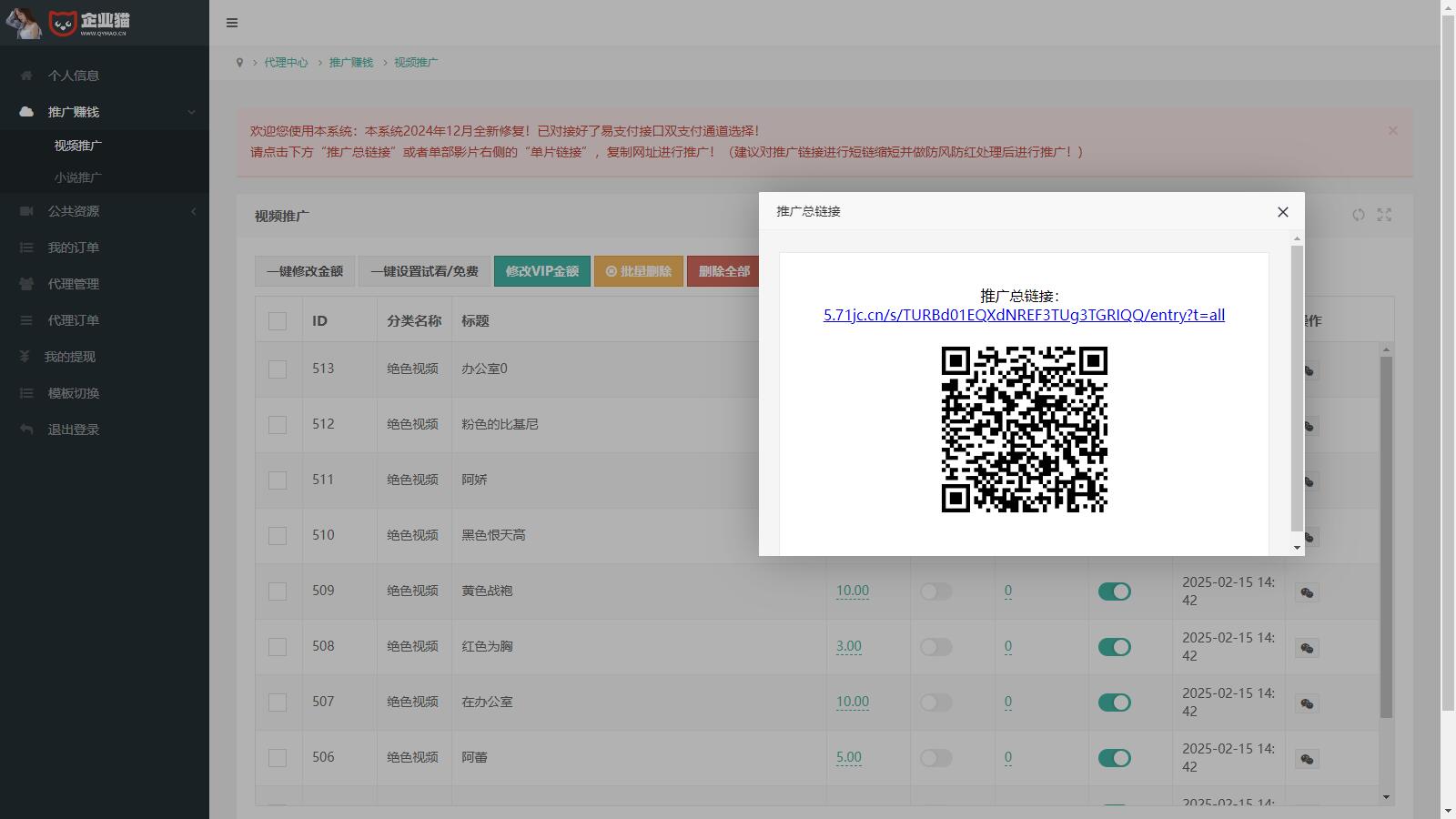Click the WeChat icon for row 506

(x=1307, y=760)
